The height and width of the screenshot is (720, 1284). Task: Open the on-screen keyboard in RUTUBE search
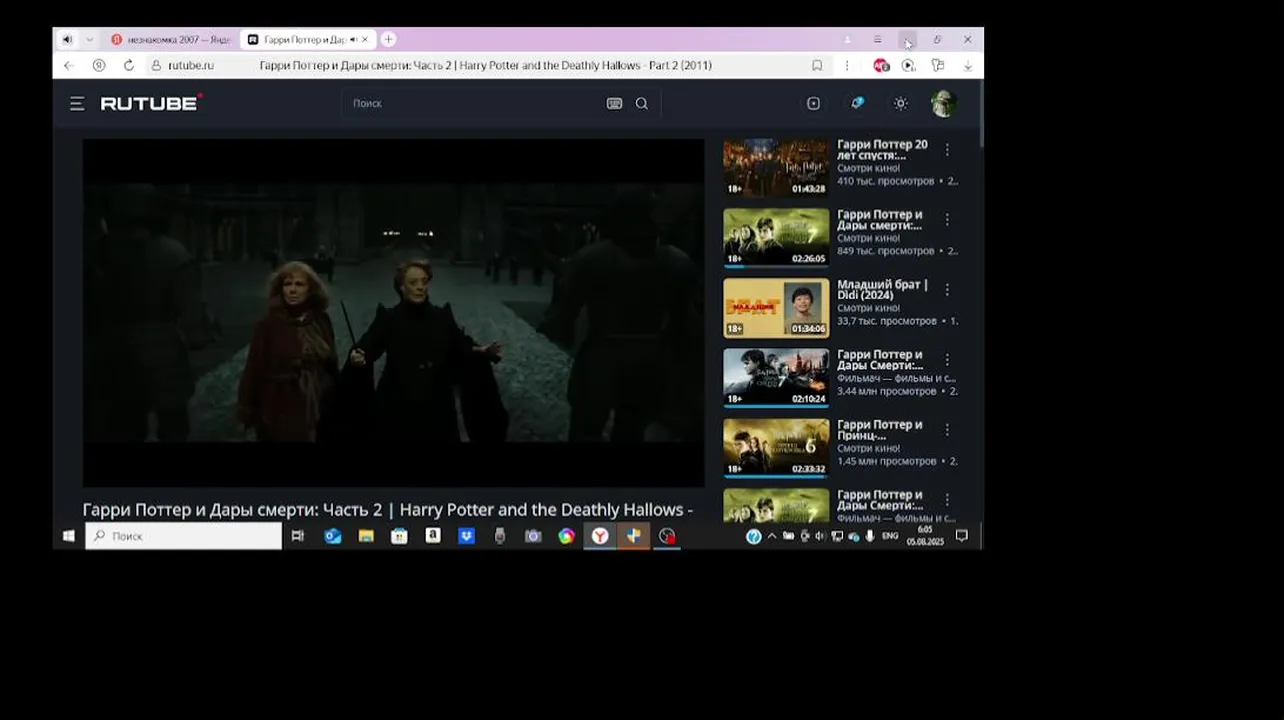point(614,103)
